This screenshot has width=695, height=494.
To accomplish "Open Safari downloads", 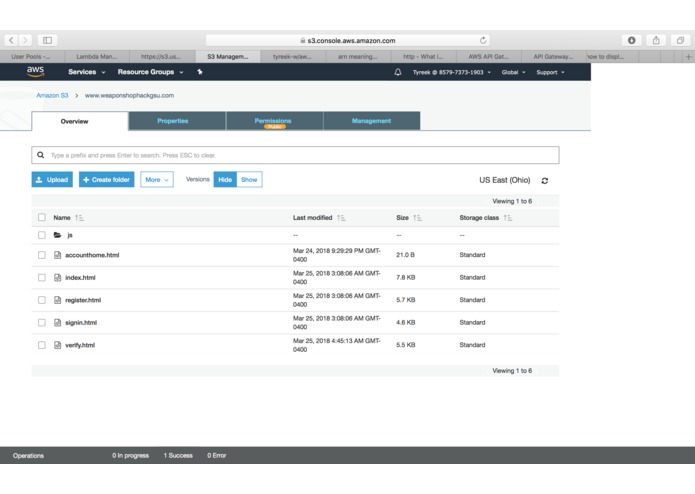I will tap(631, 40).
